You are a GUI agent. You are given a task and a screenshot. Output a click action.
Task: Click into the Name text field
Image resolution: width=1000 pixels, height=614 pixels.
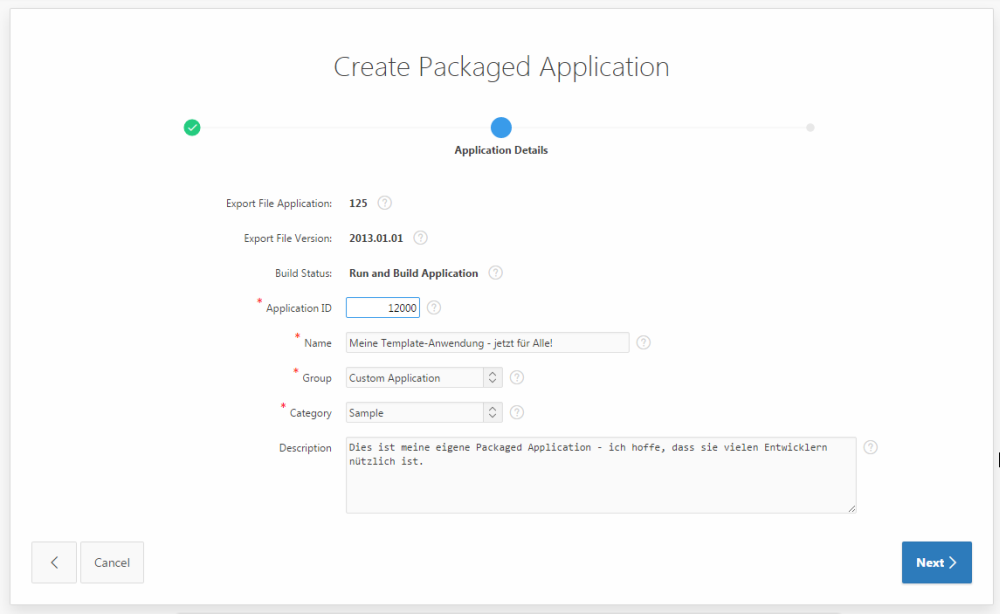pos(487,343)
